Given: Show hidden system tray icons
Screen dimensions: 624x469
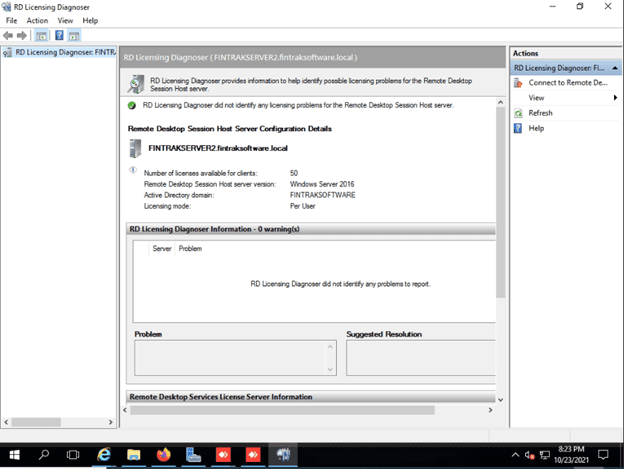Looking at the screenshot, I should click(515, 455).
